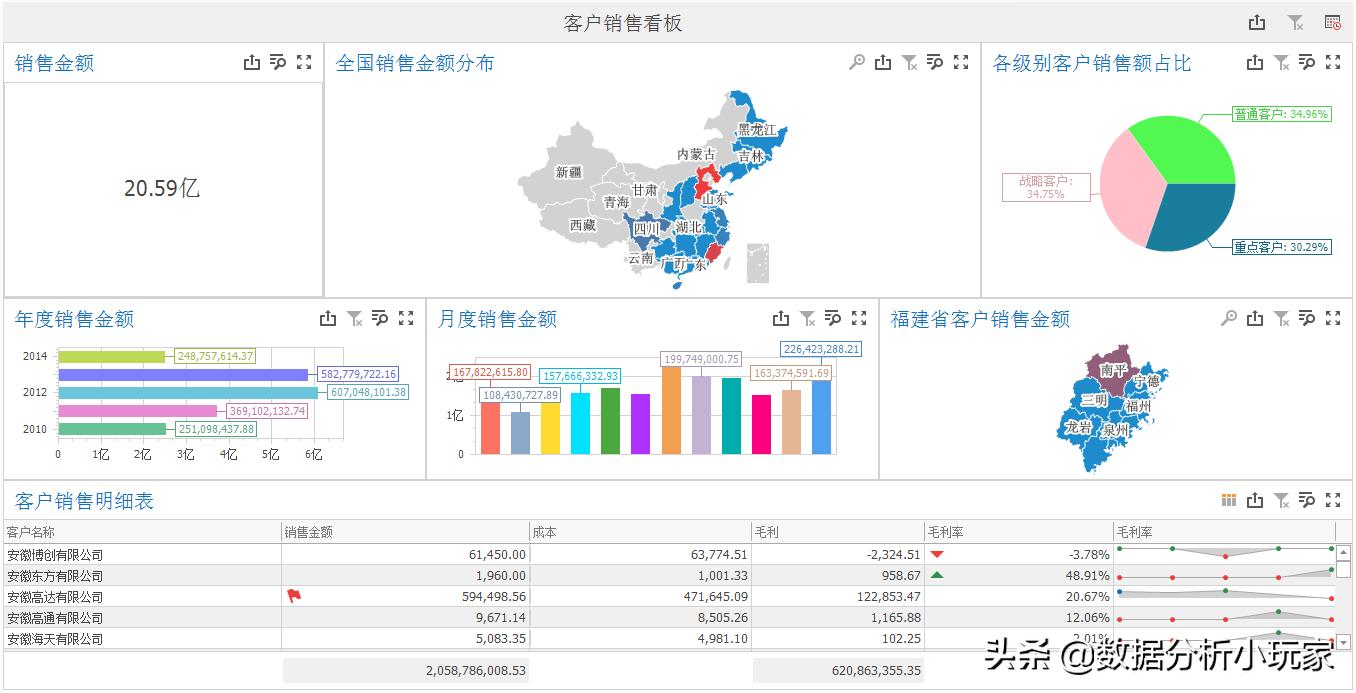Export the 全国销售金额分布 map chart
Image resolution: width=1356 pixels, height=693 pixels.
[x=883, y=62]
